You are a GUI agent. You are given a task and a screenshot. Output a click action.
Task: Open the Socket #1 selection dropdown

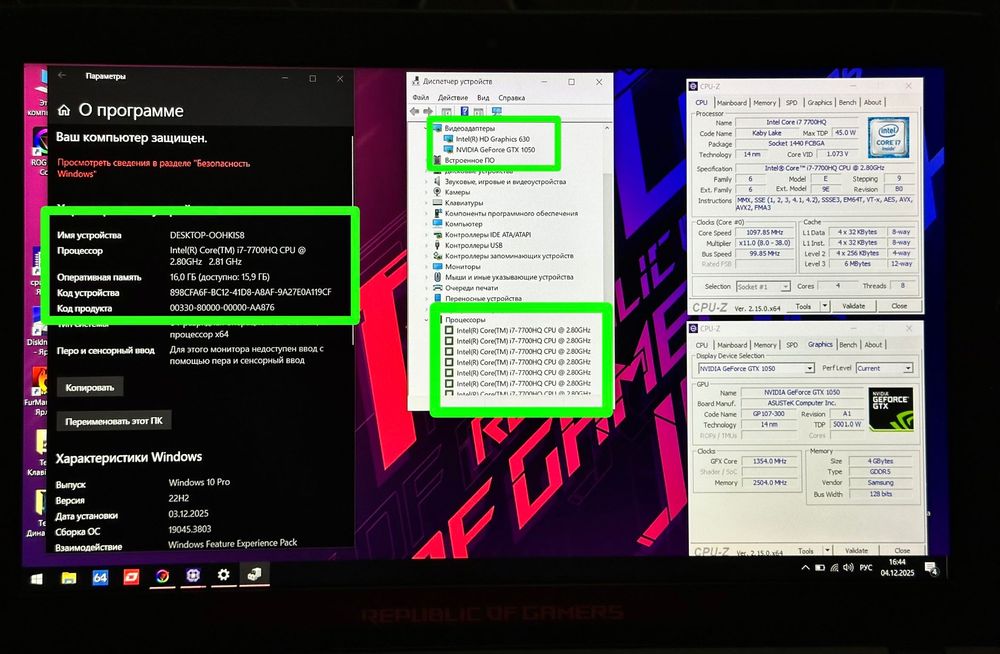[x=785, y=286]
